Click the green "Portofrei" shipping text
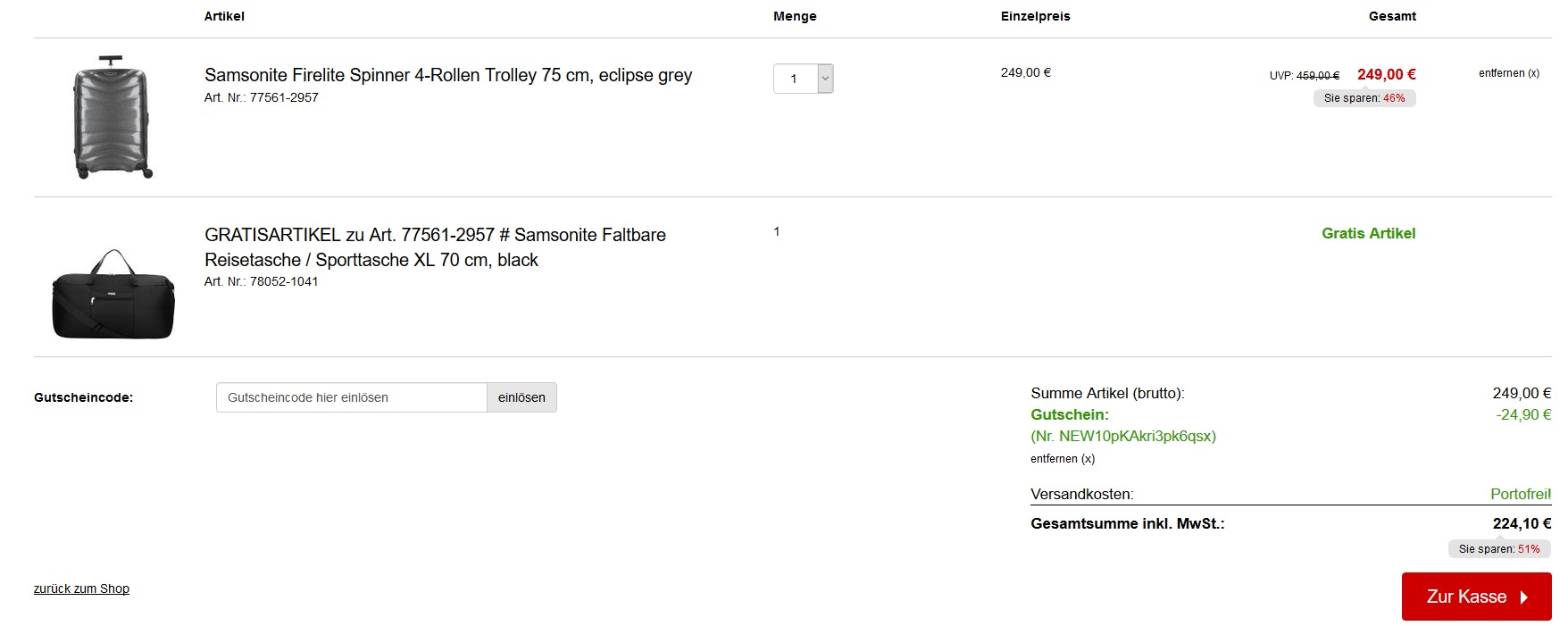This screenshot has width=1568, height=626. [x=1520, y=494]
